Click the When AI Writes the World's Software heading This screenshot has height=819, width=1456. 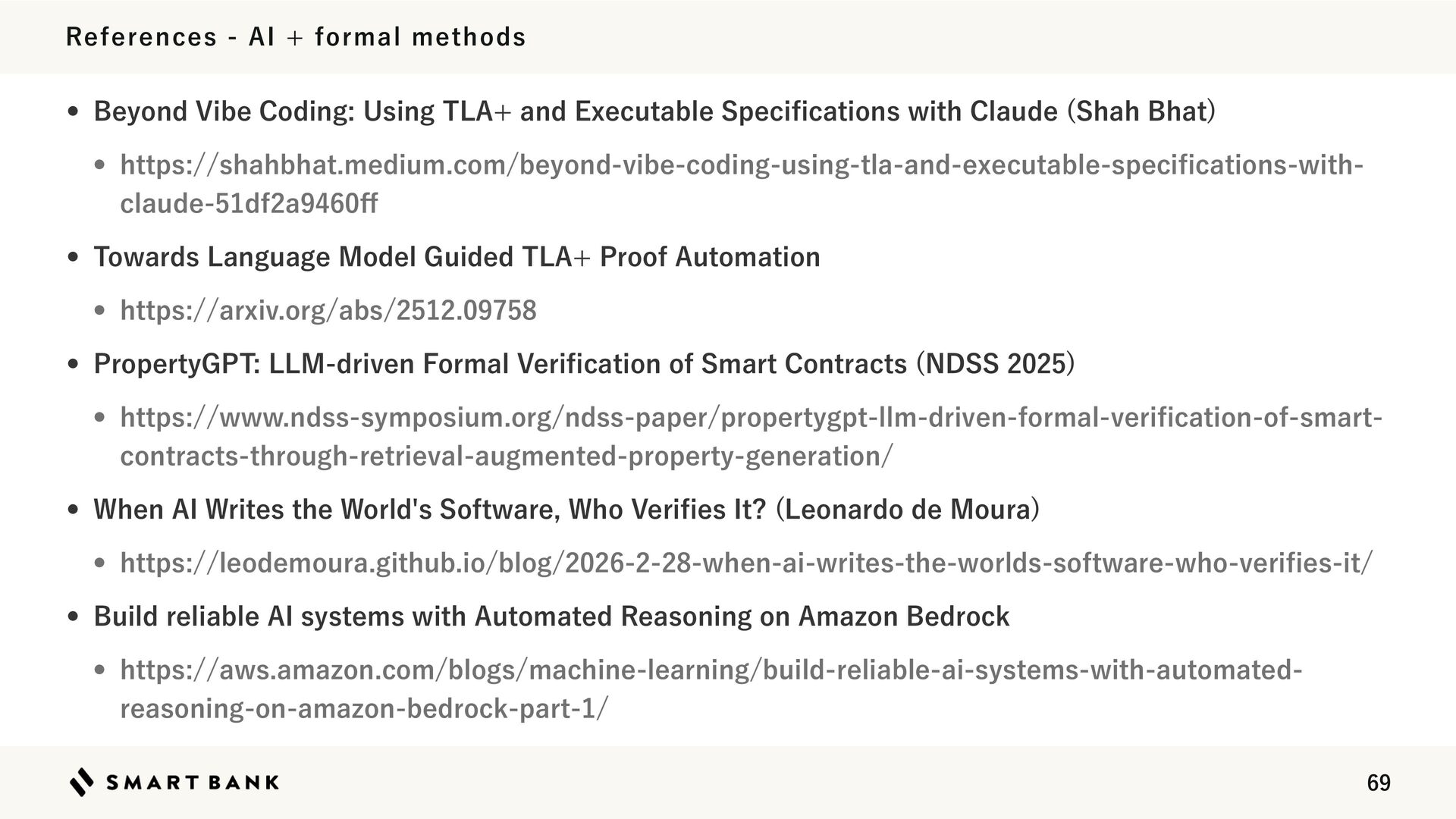[x=566, y=510]
